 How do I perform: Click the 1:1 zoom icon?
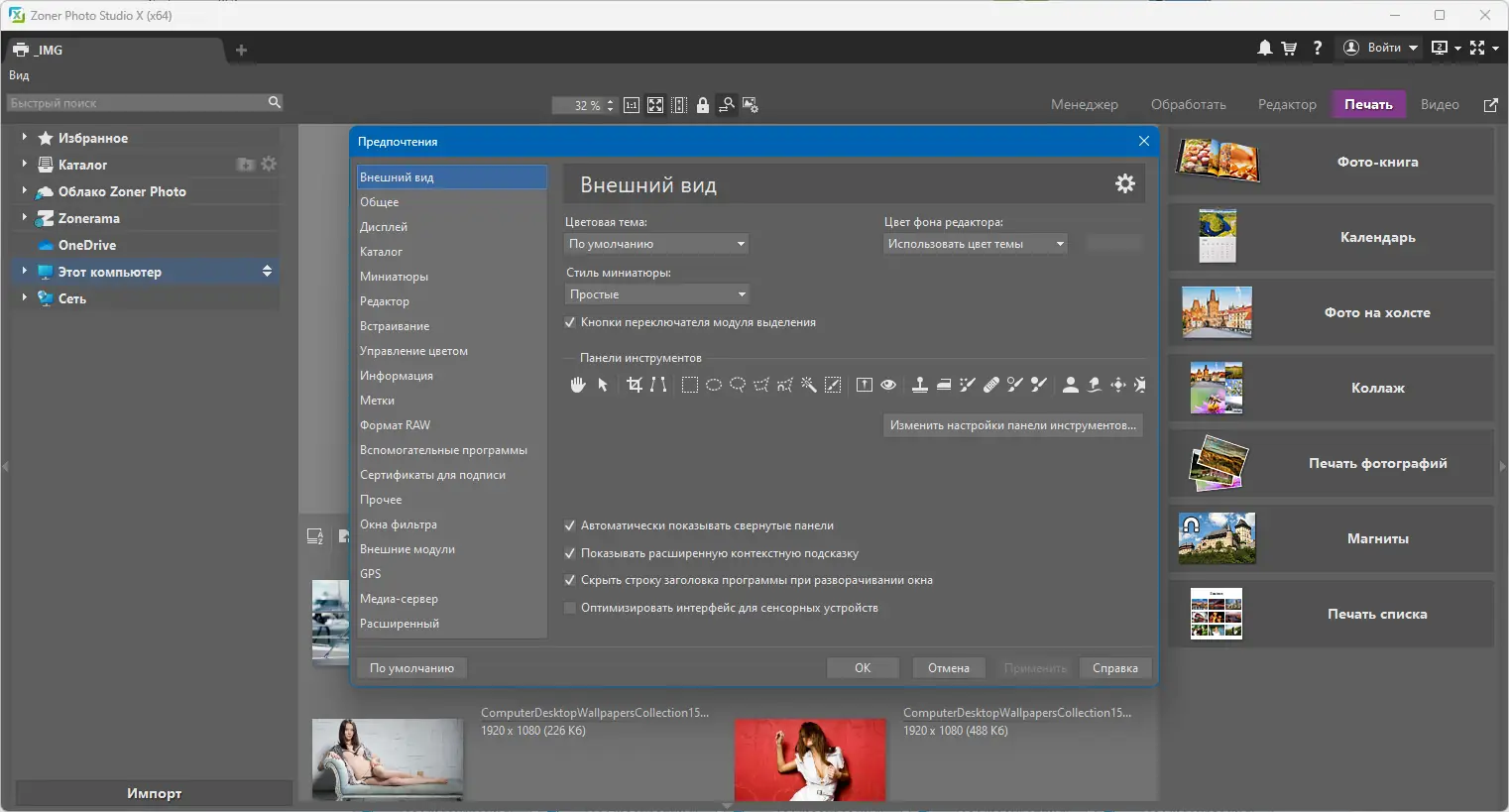632,105
